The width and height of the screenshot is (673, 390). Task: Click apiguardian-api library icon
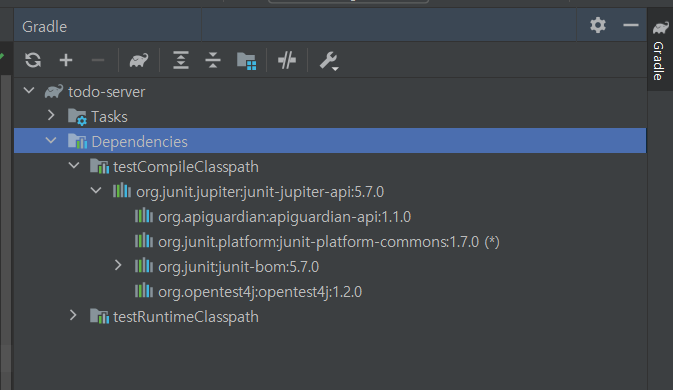click(x=144, y=215)
